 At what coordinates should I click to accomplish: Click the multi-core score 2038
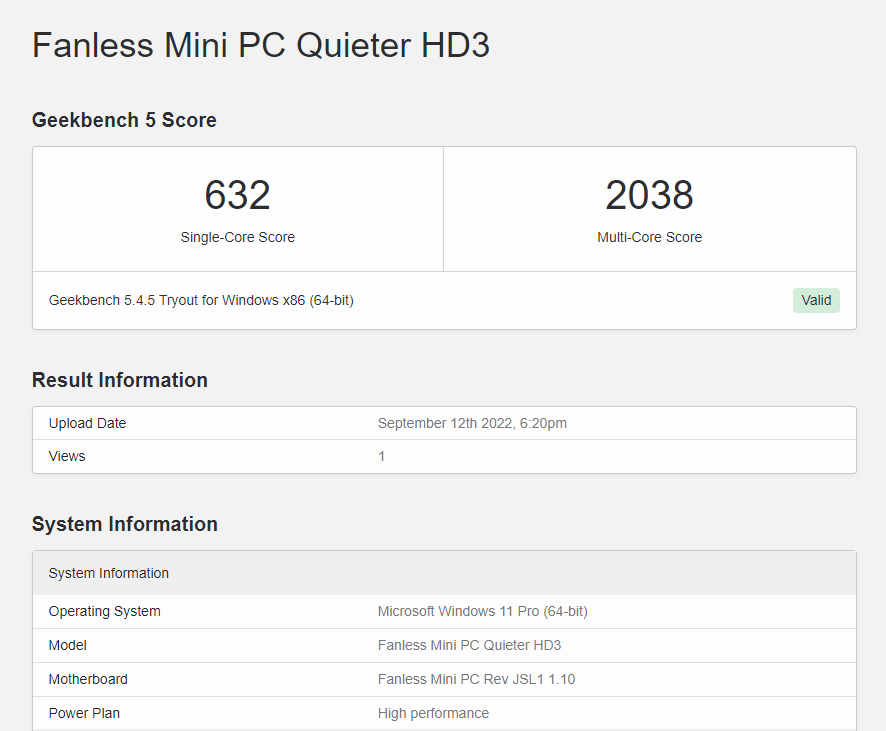[x=649, y=195]
